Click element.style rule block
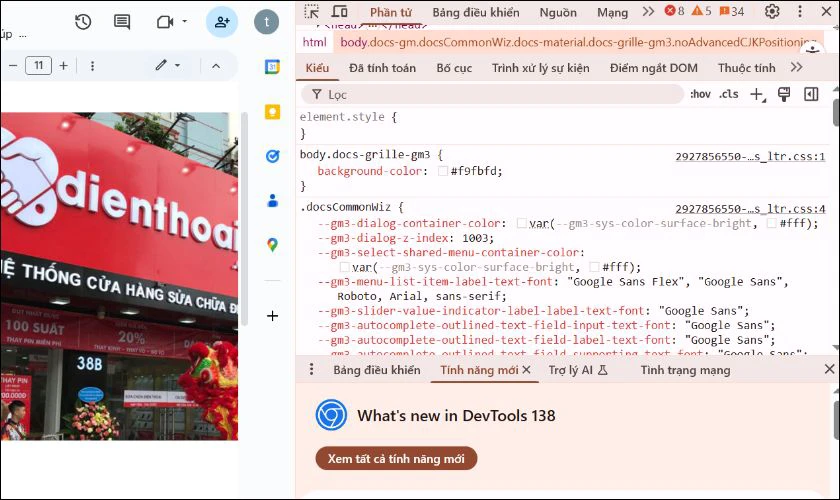840x500 pixels. click(x=562, y=125)
